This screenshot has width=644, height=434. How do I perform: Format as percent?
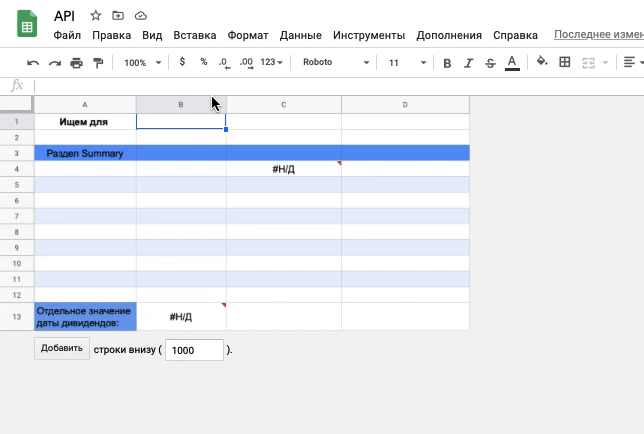click(x=204, y=62)
